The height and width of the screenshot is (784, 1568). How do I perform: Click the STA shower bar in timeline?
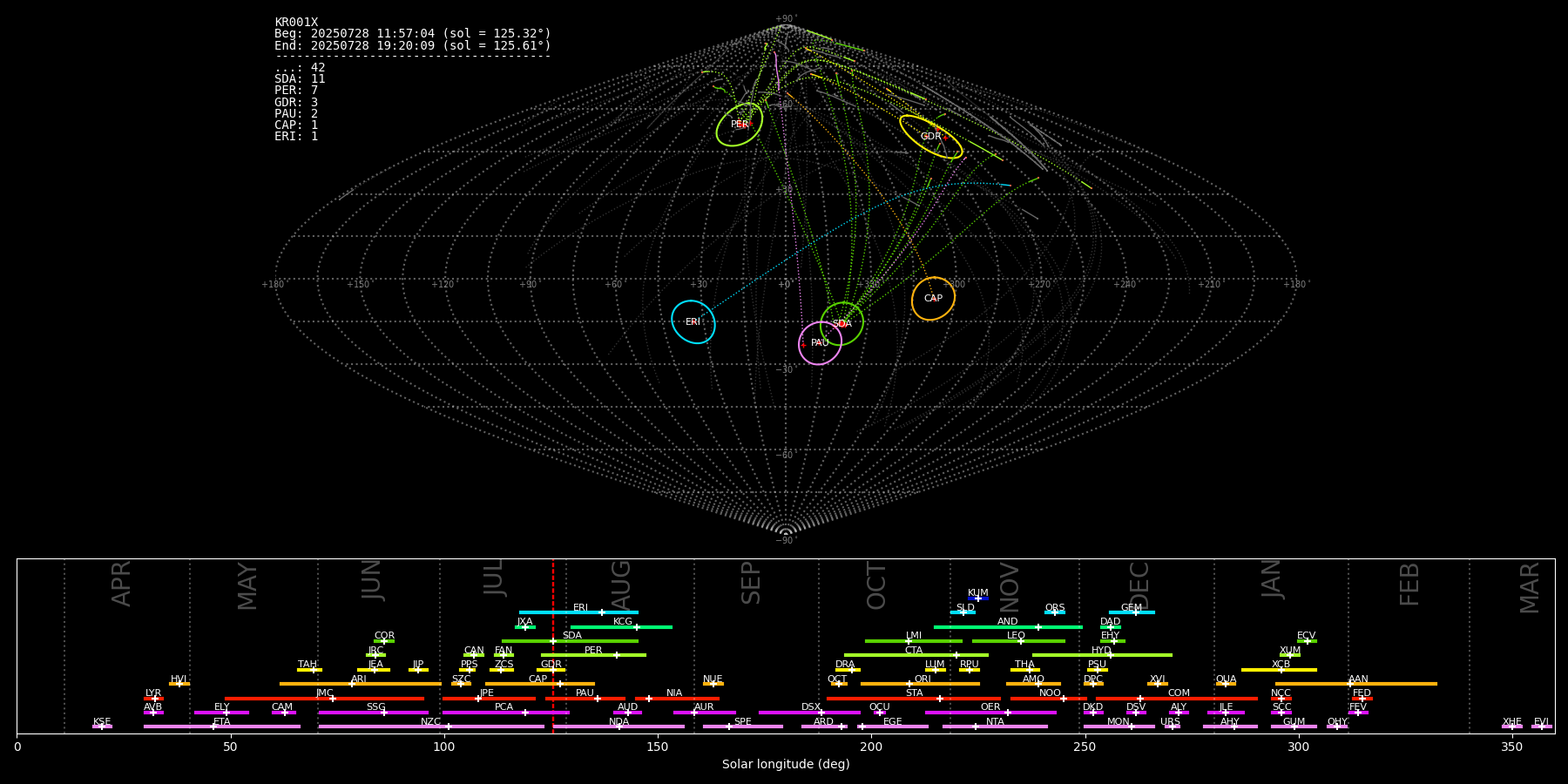(x=914, y=699)
